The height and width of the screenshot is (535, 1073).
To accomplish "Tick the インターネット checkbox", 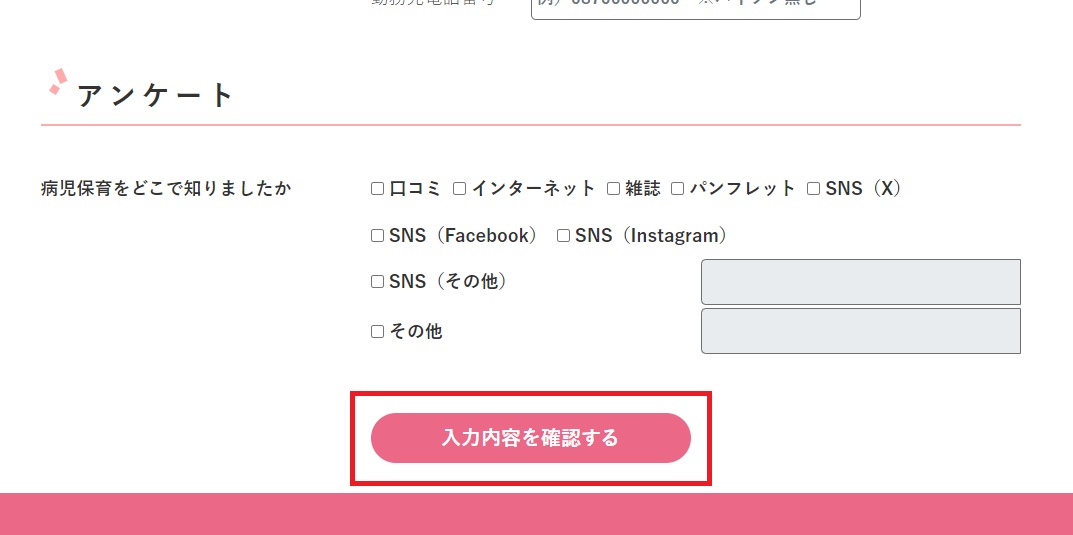I will [x=460, y=188].
